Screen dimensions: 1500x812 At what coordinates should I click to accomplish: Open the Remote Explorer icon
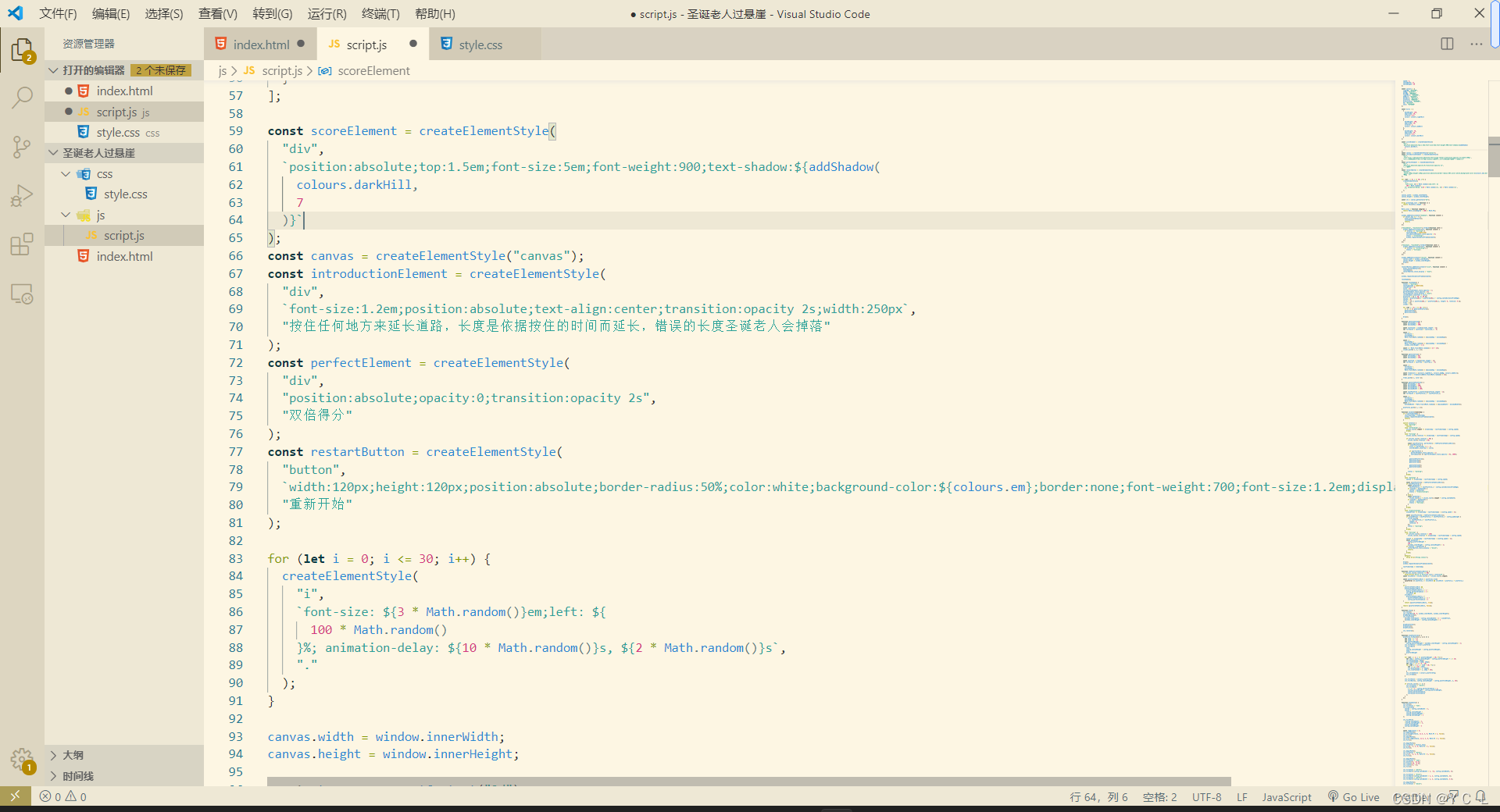pyautogui.click(x=21, y=294)
